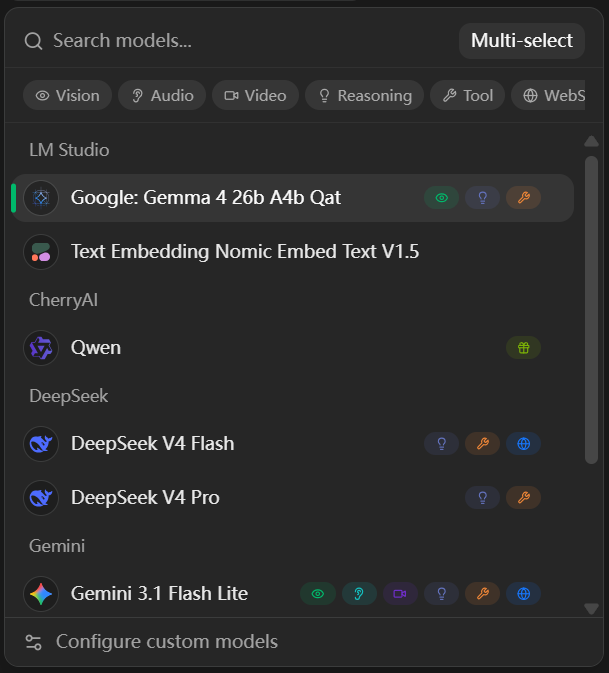Click the scroll-down arrow of the model list

click(x=591, y=608)
